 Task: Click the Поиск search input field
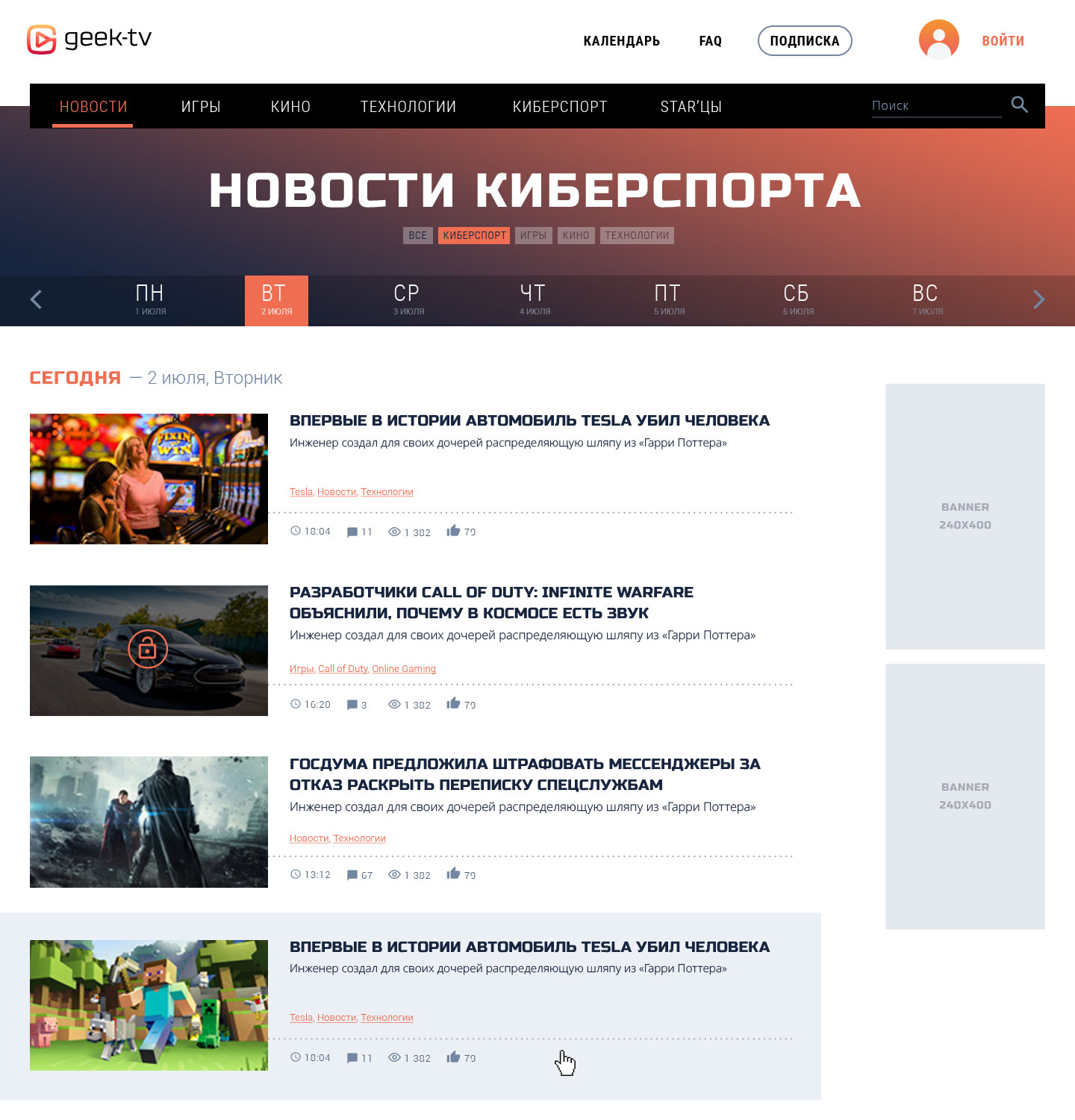pos(933,105)
